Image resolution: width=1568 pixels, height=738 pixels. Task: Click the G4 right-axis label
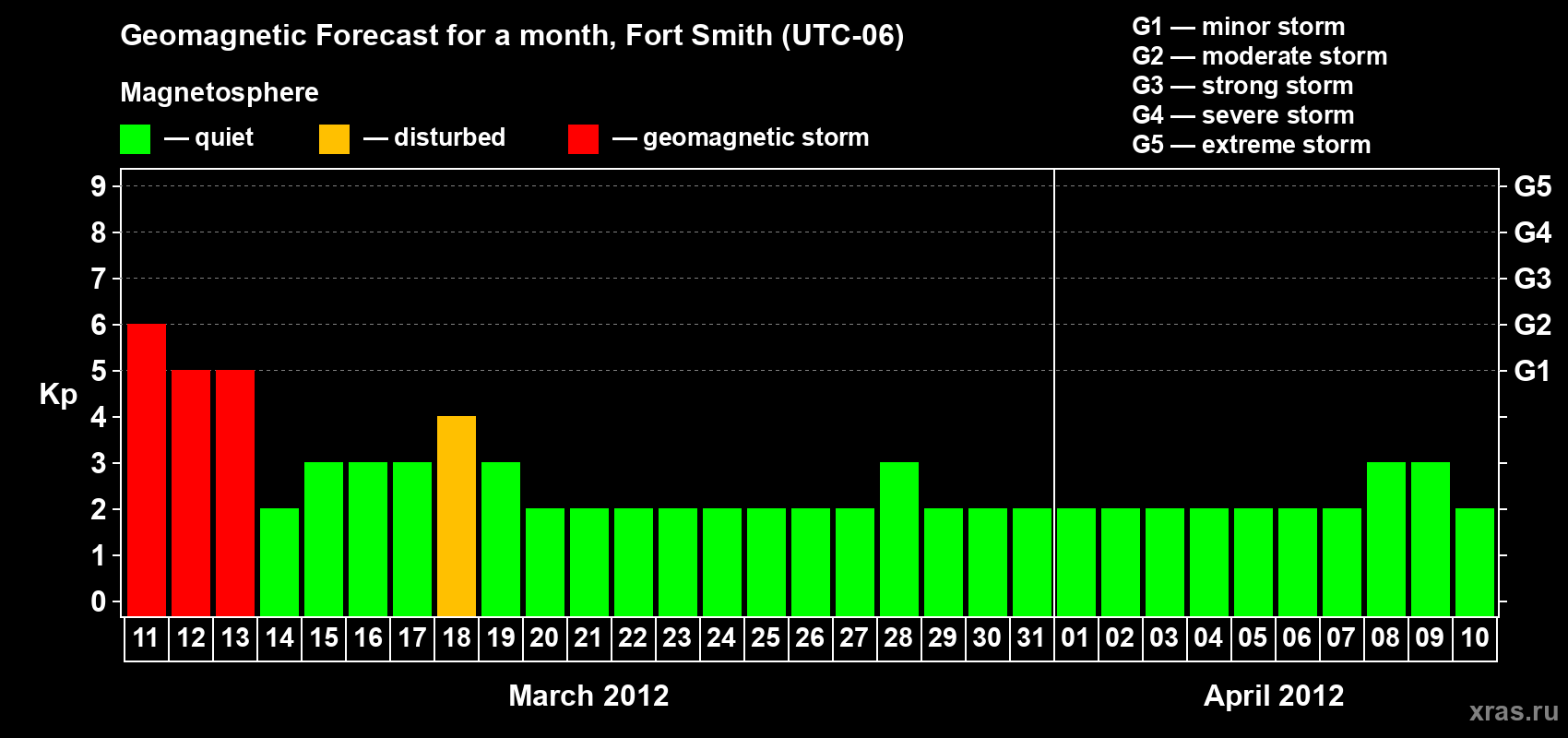coord(1533,232)
